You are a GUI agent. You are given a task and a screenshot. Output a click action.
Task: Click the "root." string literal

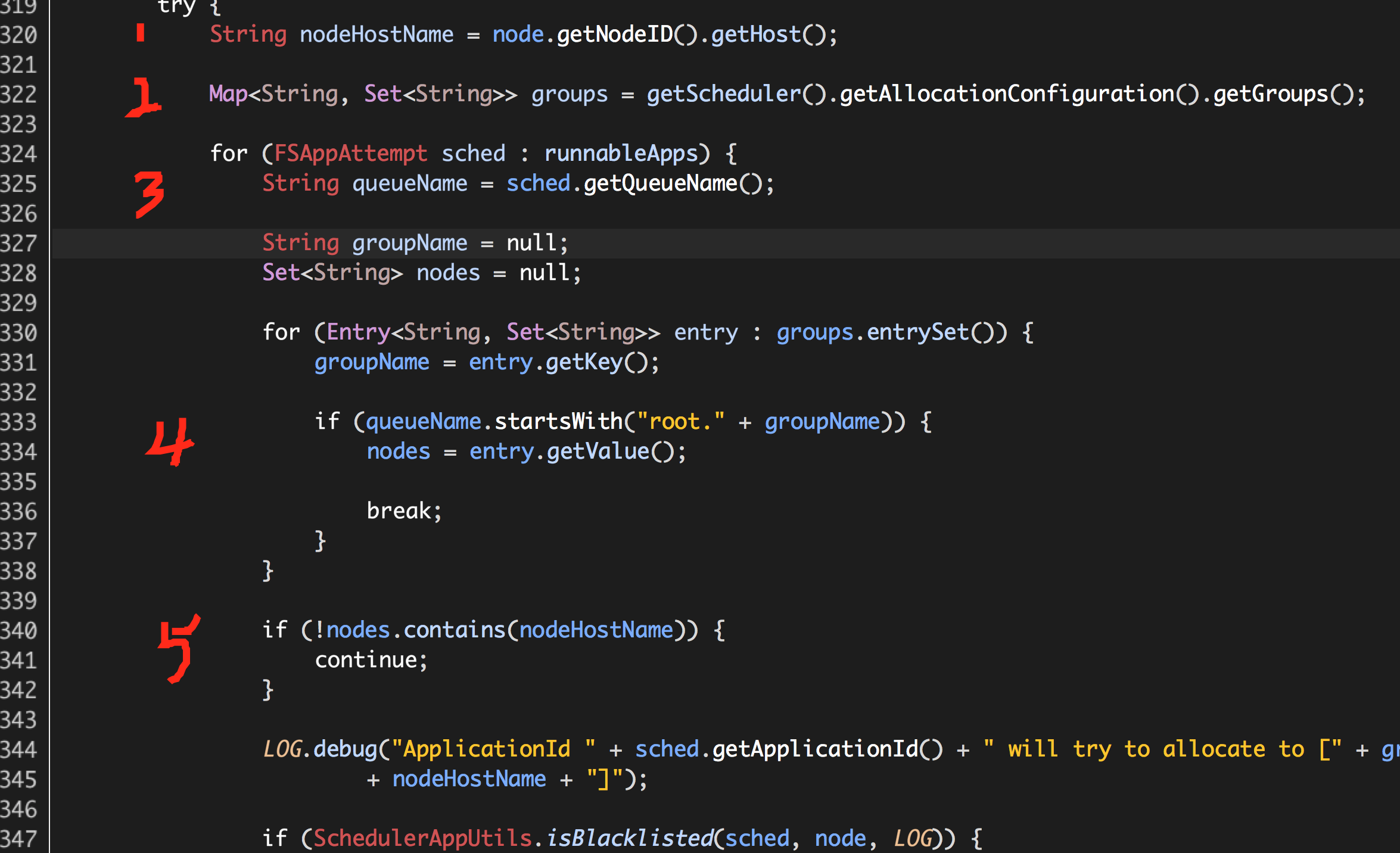point(681,422)
